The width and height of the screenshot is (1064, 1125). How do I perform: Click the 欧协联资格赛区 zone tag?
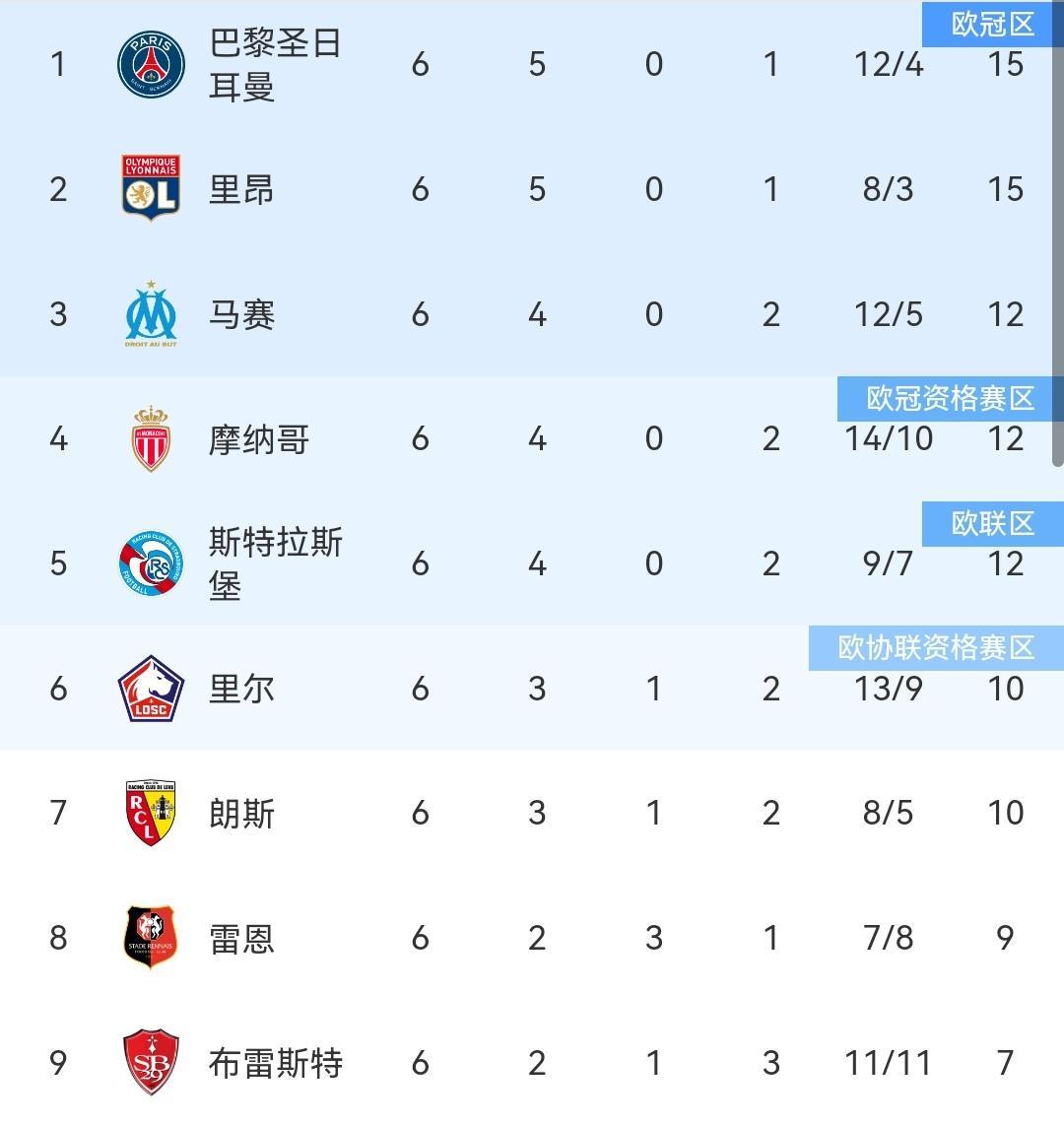(936, 647)
